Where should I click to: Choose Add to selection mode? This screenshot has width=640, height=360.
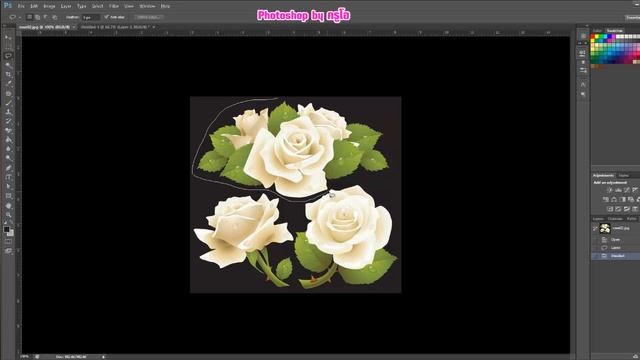tap(38, 17)
